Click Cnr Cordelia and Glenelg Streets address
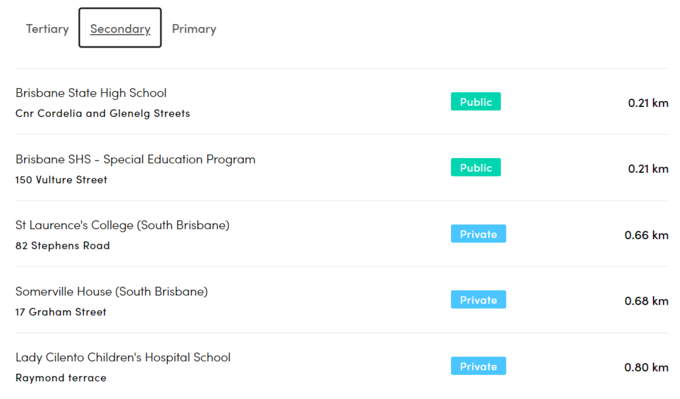The height and width of the screenshot is (399, 680). 103,114
